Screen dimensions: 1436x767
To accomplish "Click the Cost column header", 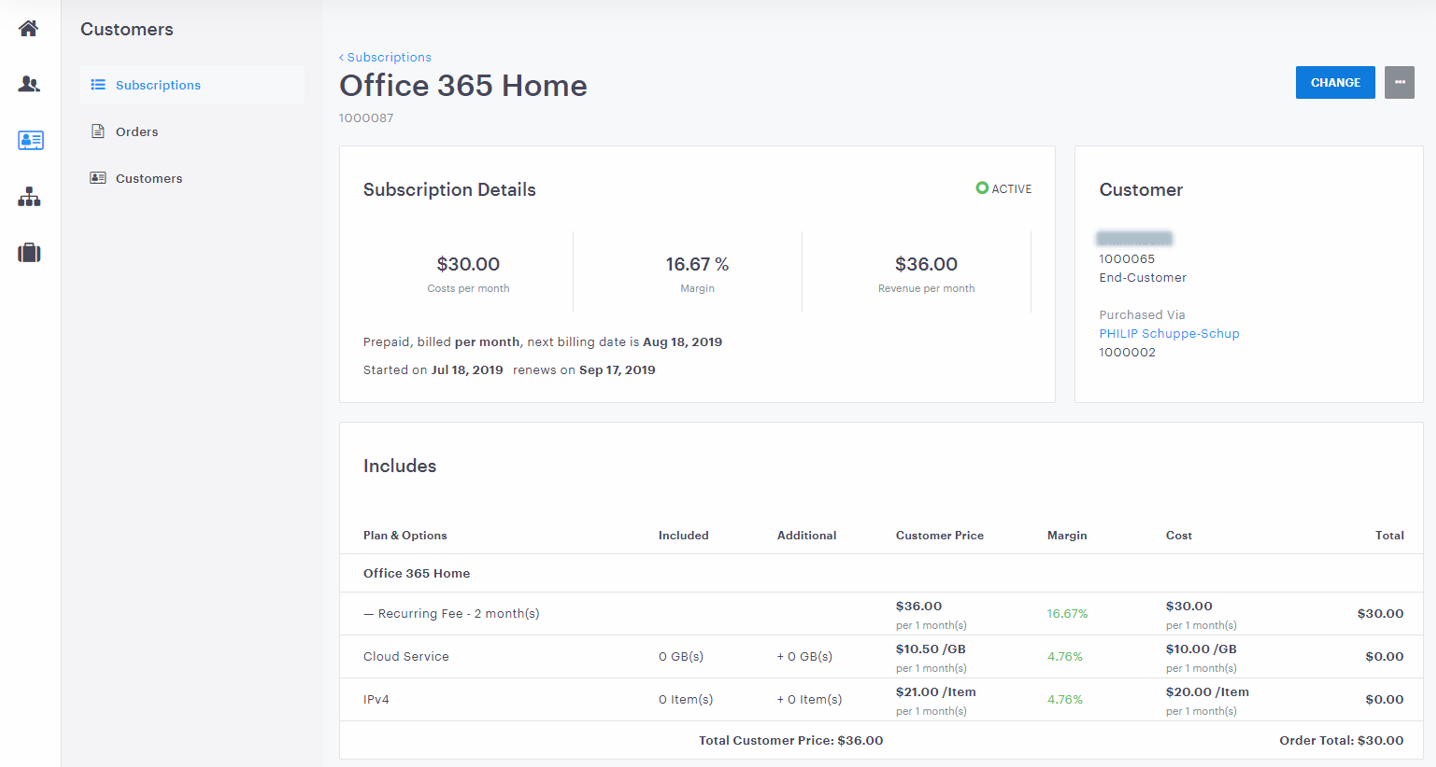I will point(1178,535).
